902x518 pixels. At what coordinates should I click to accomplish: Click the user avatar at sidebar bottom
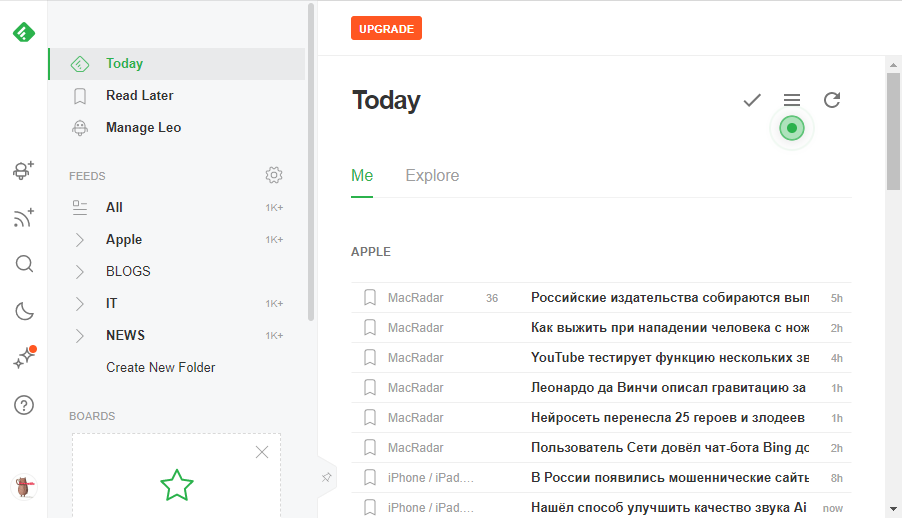[24, 487]
